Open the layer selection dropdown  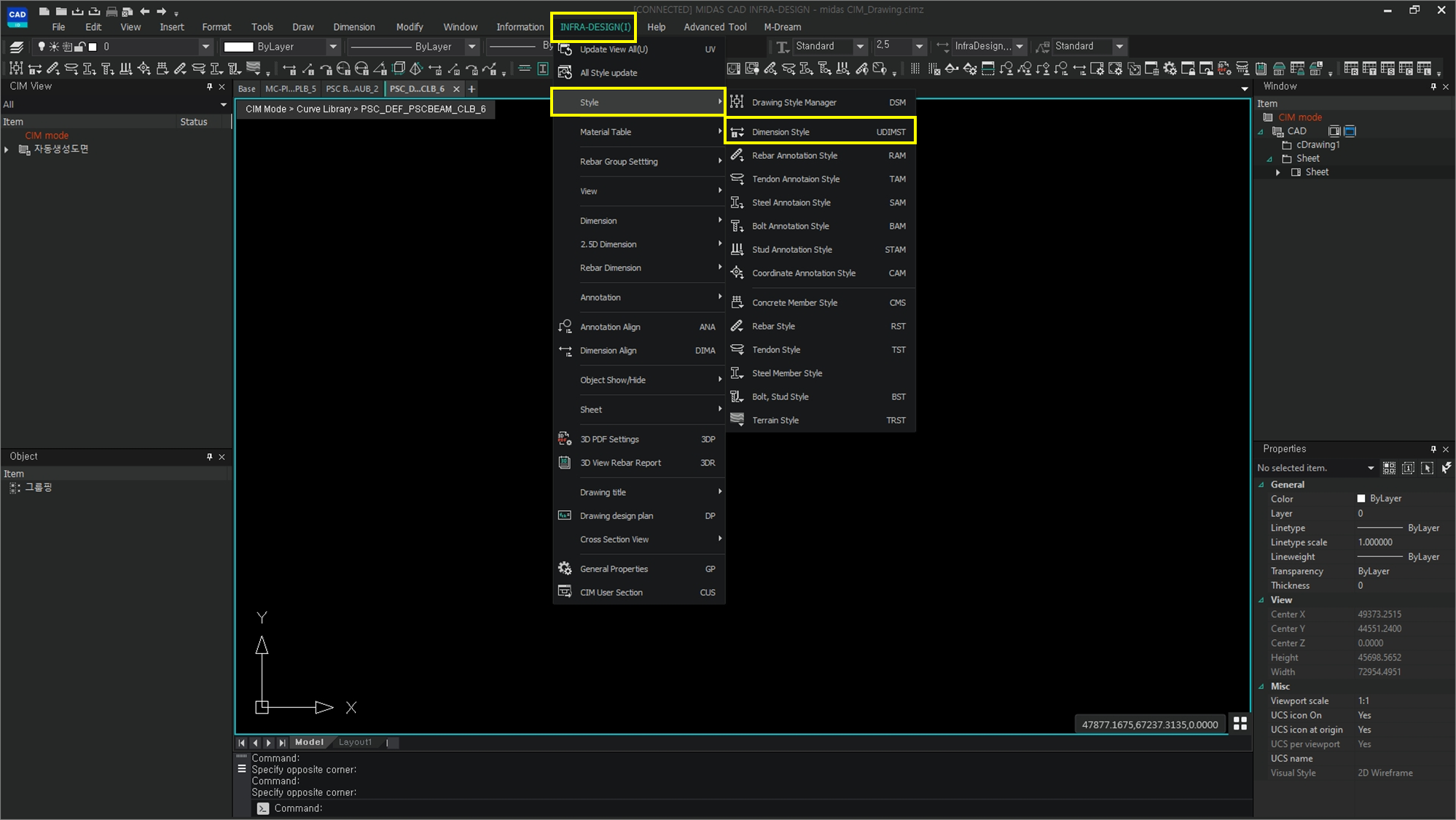(206, 47)
